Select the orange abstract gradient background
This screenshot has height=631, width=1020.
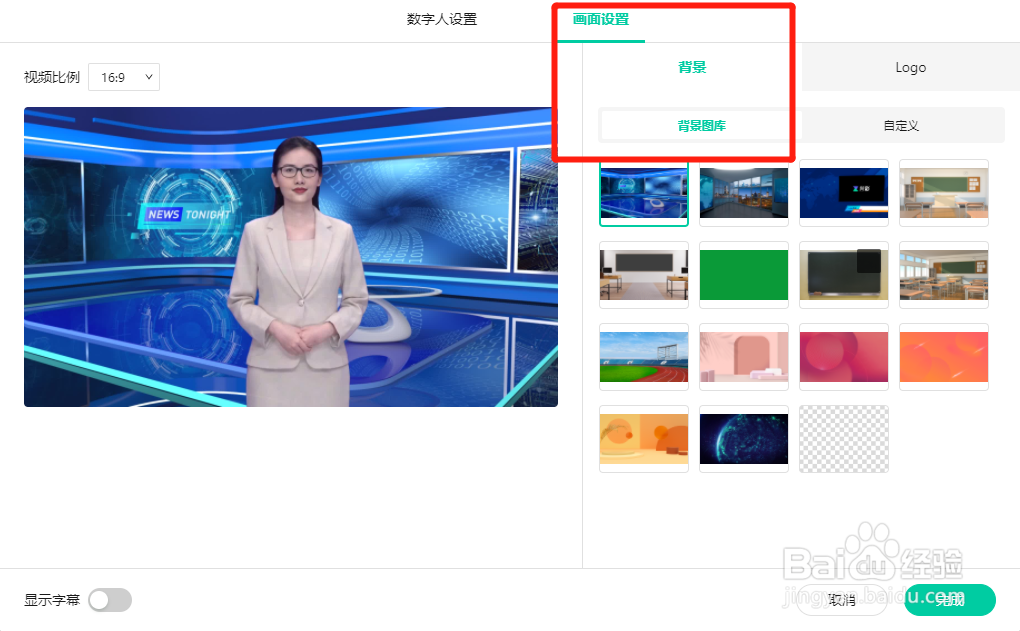(944, 357)
